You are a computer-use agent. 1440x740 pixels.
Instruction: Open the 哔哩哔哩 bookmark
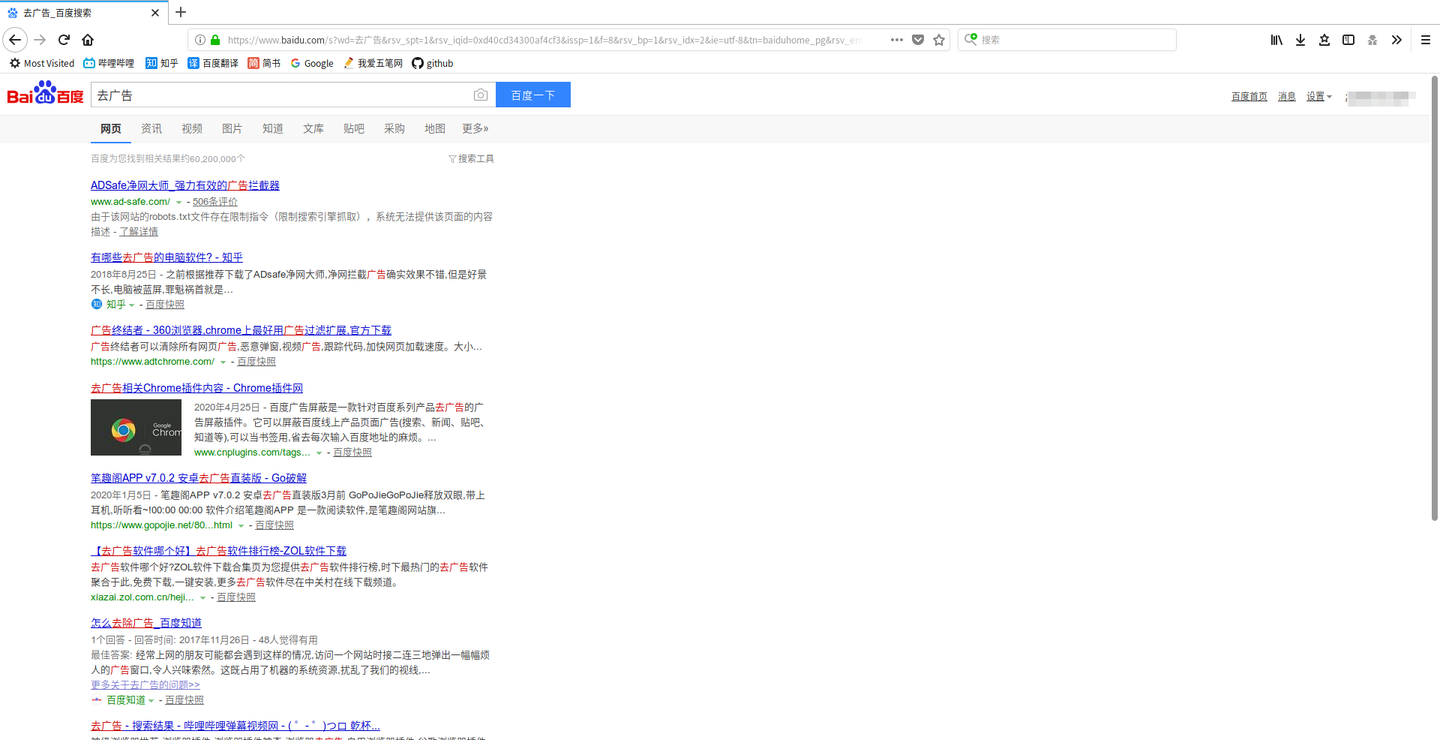click(x=109, y=63)
